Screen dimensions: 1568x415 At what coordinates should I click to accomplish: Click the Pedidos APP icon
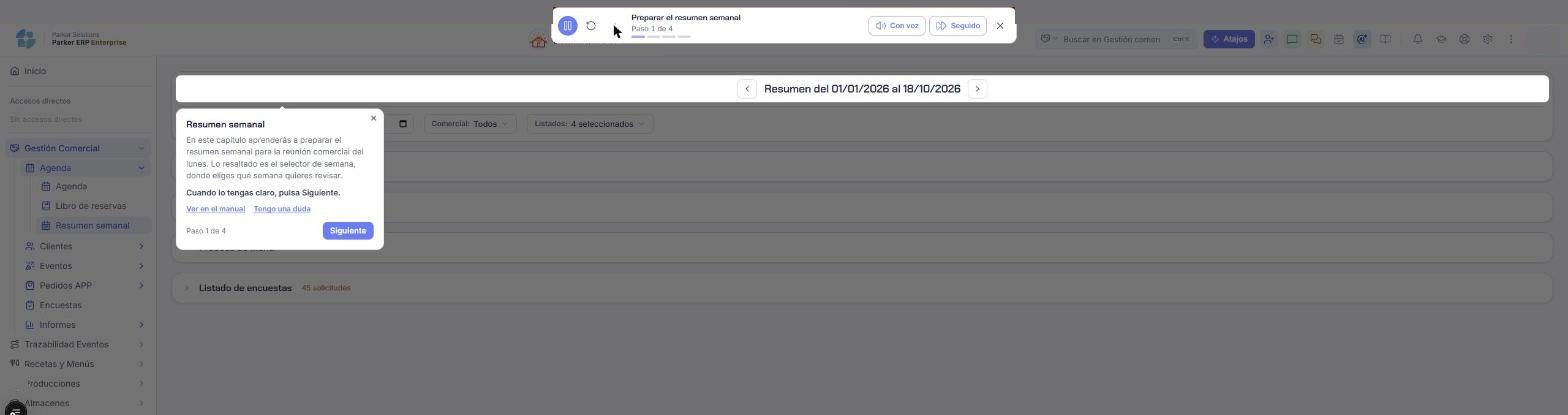point(30,286)
